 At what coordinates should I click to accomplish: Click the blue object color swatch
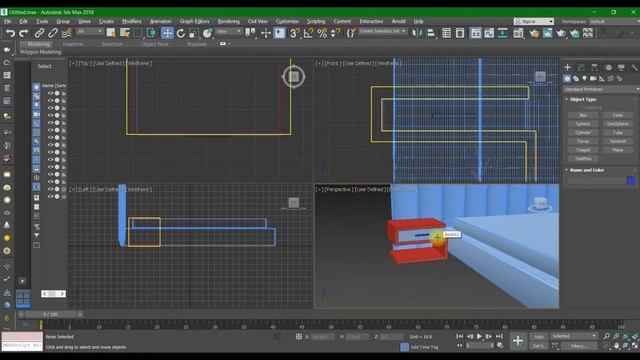pyautogui.click(x=631, y=181)
